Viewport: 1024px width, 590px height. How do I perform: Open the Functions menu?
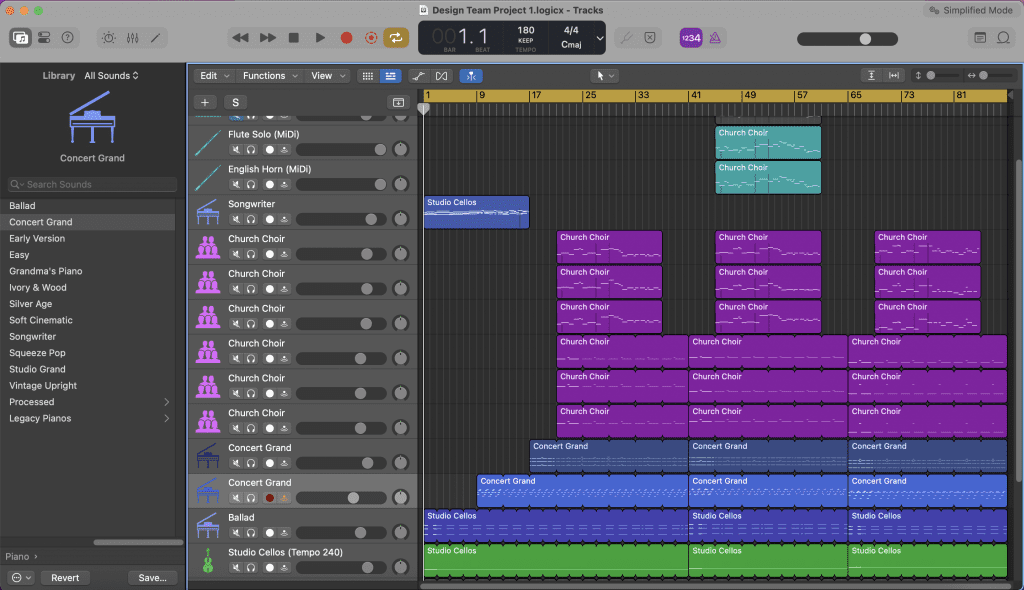266,75
